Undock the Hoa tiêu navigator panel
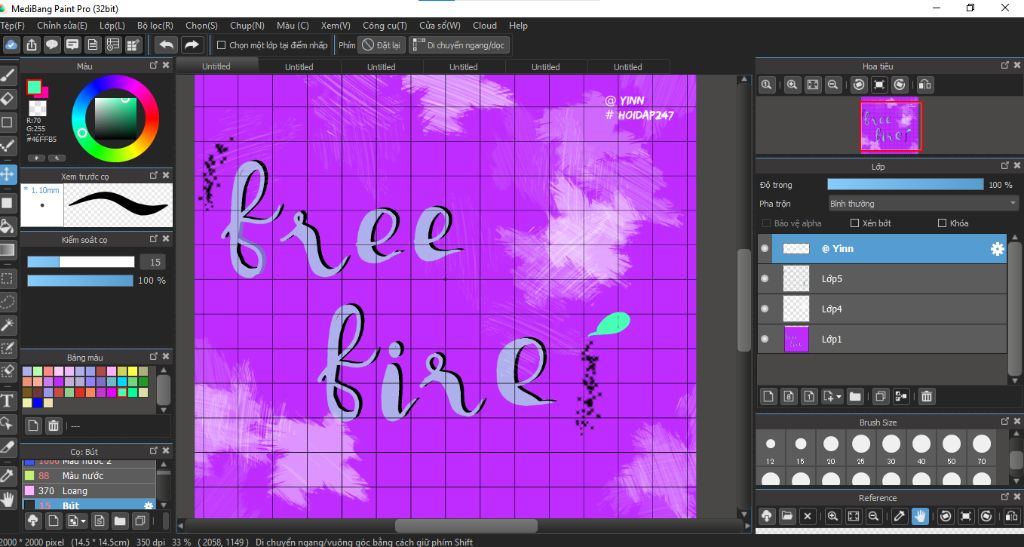The height and width of the screenshot is (547, 1024). [x=1005, y=65]
